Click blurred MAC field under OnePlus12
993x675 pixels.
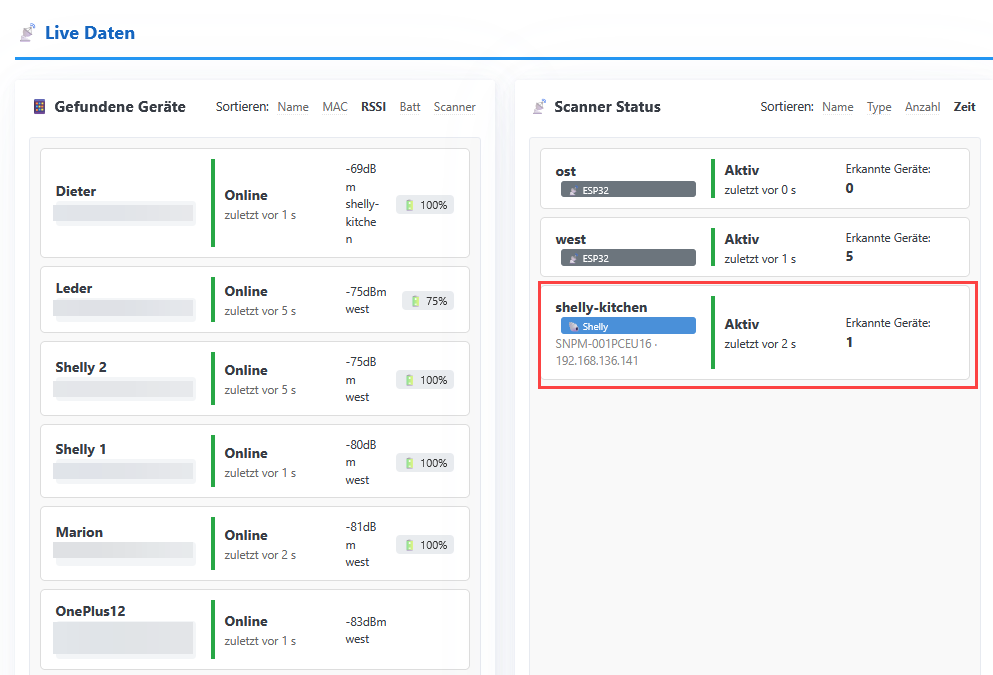(x=123, y=638)
